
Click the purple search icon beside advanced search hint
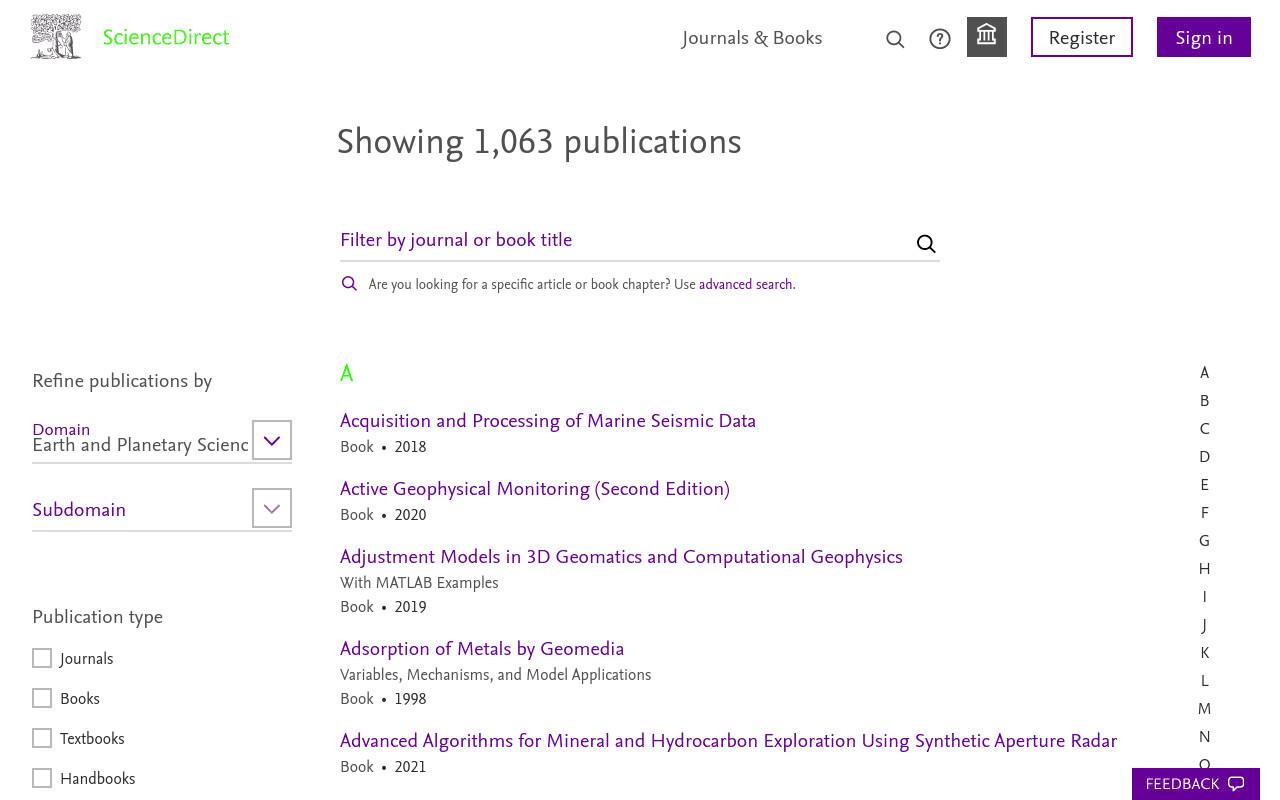(x=349, y=285)
